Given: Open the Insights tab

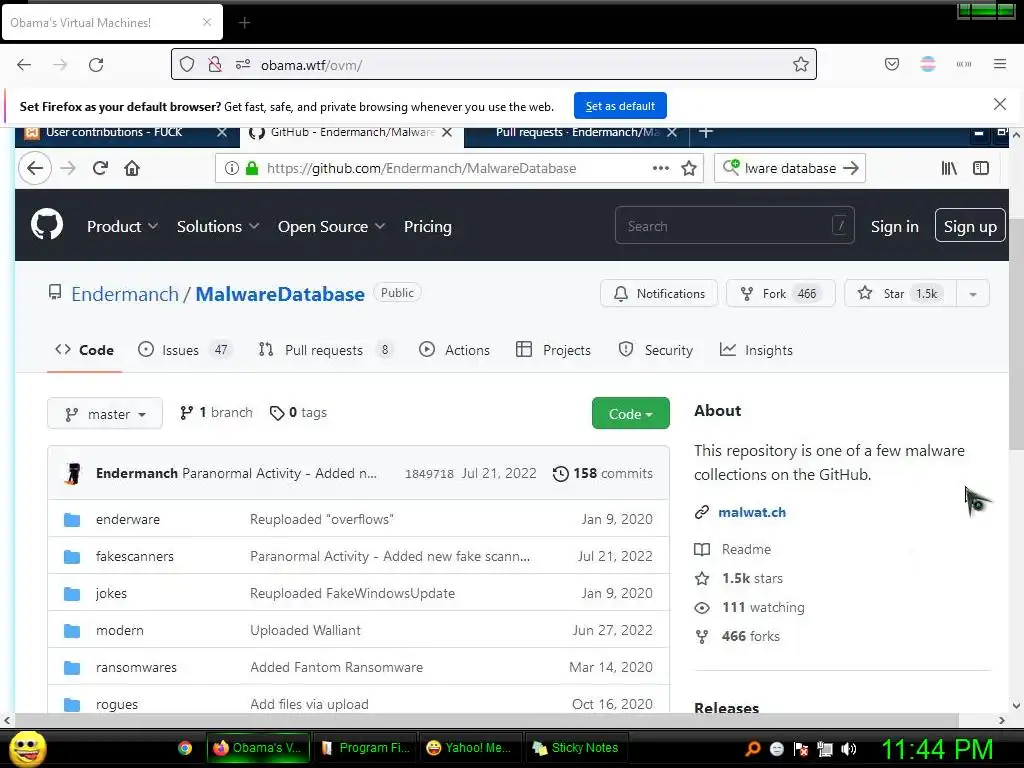Looking at the screenshot, I should 756,350.
